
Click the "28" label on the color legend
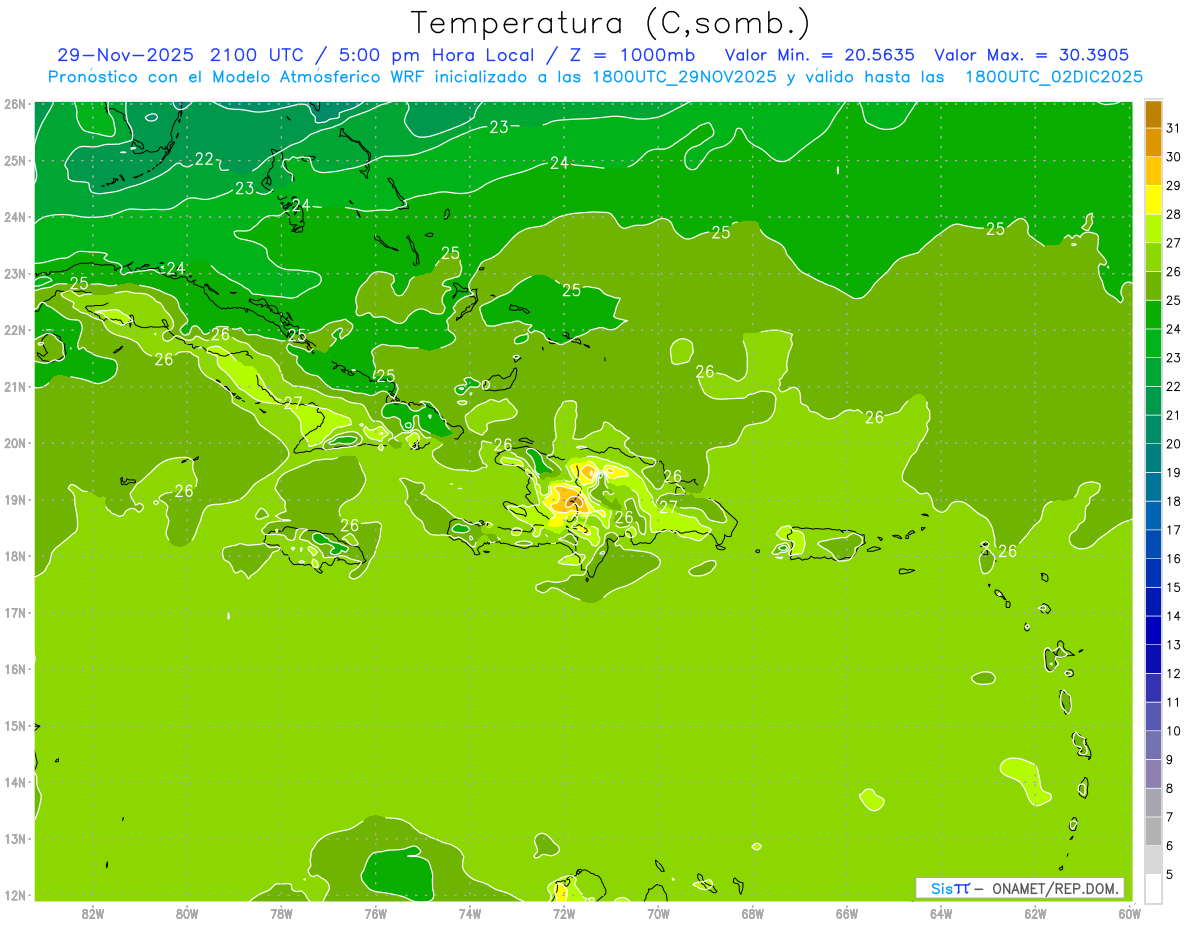tap(1174, 214)
